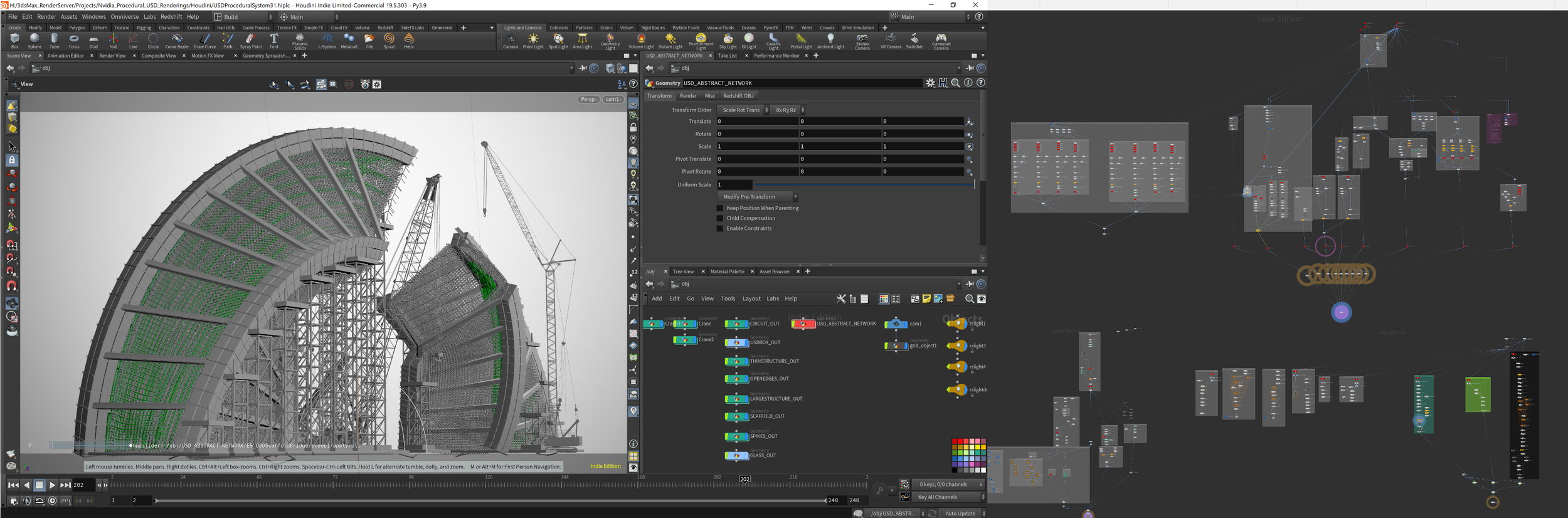This screenshot has height=518, width=1568.
Task: Select the L-System tool
Action: tap(327, 41)
